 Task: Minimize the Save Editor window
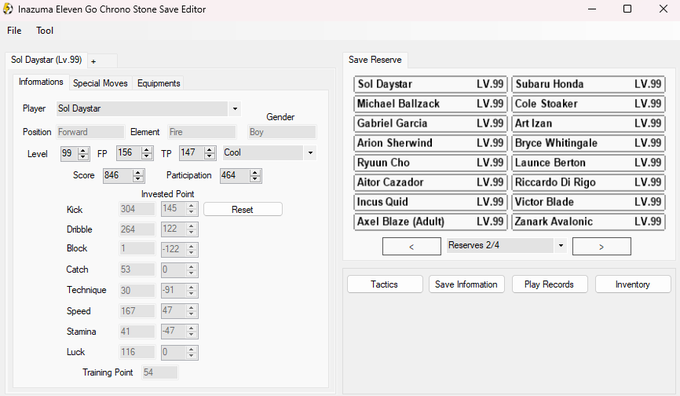[x=592, y=9]
